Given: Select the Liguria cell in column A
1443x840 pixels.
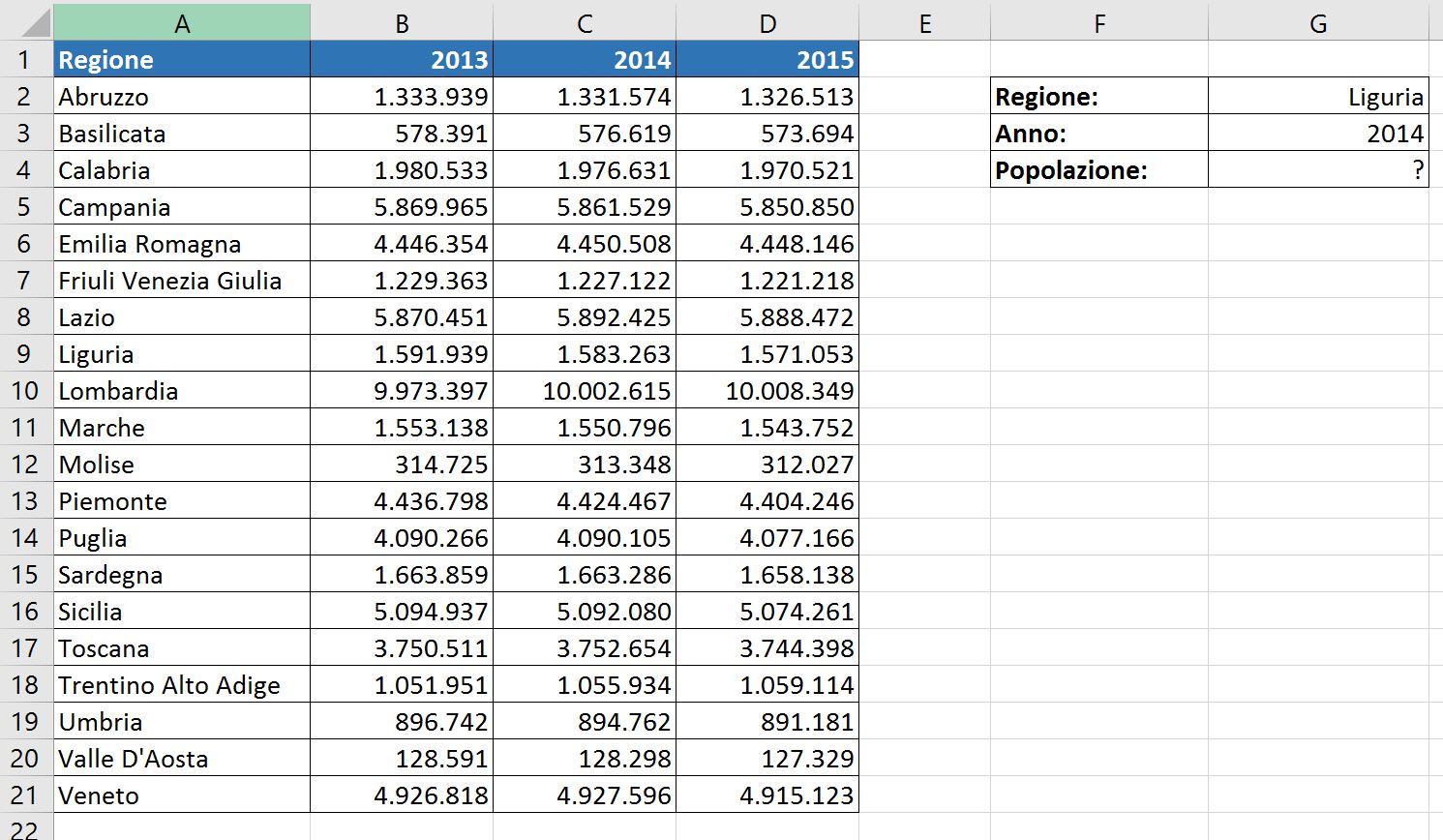Looking at the screenshot, I should [182, 354].
